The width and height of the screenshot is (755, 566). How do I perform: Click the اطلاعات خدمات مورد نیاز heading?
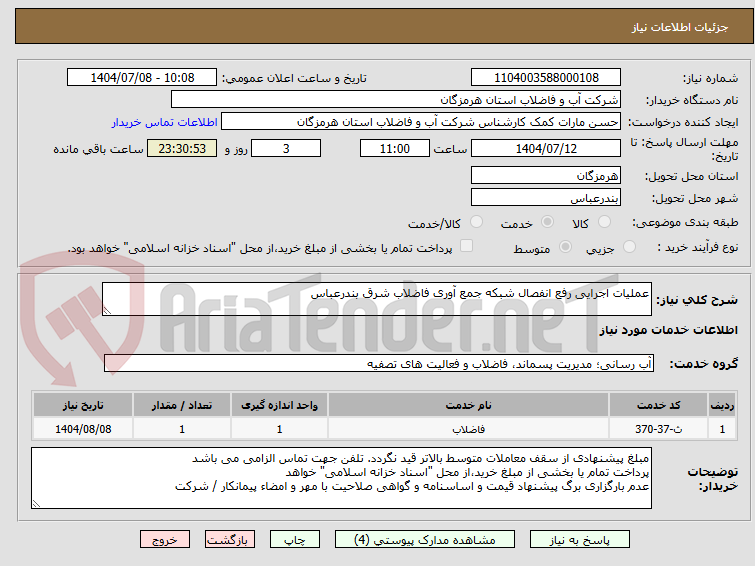point(668,330)
